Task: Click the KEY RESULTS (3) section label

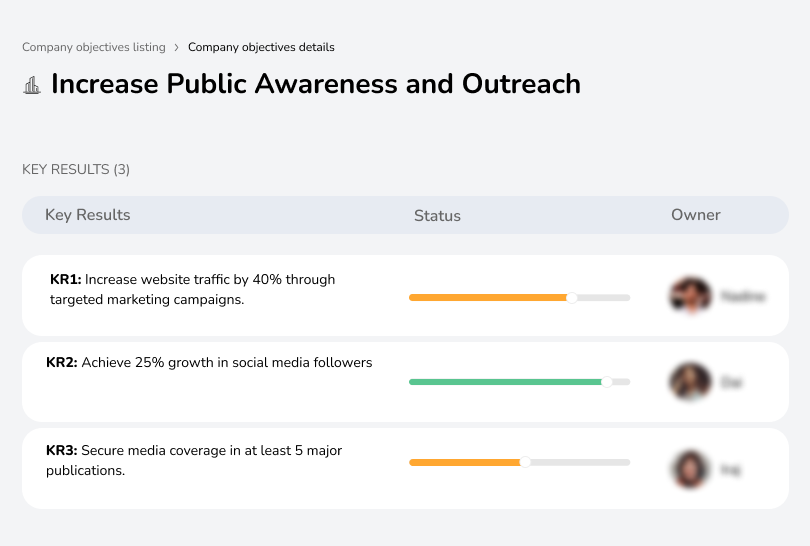Action: [76, 169]
